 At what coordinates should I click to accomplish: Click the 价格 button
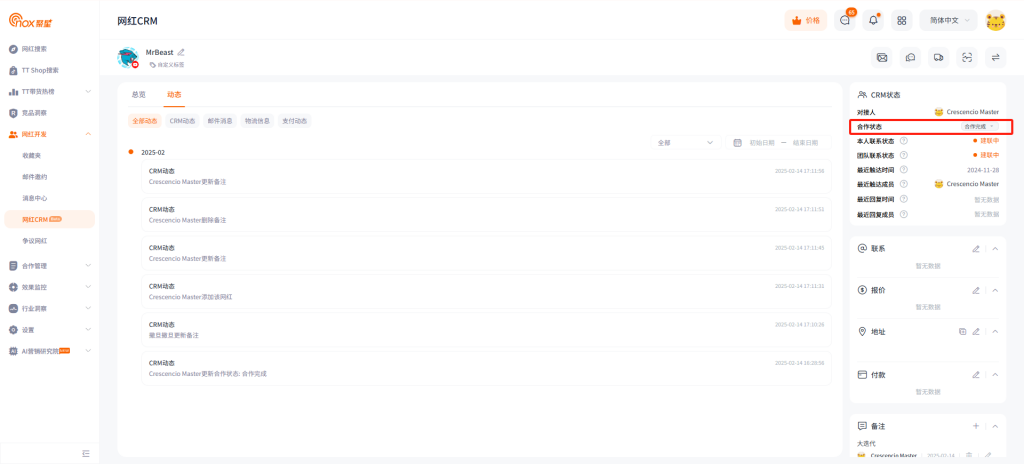click(x=806, y=20)
